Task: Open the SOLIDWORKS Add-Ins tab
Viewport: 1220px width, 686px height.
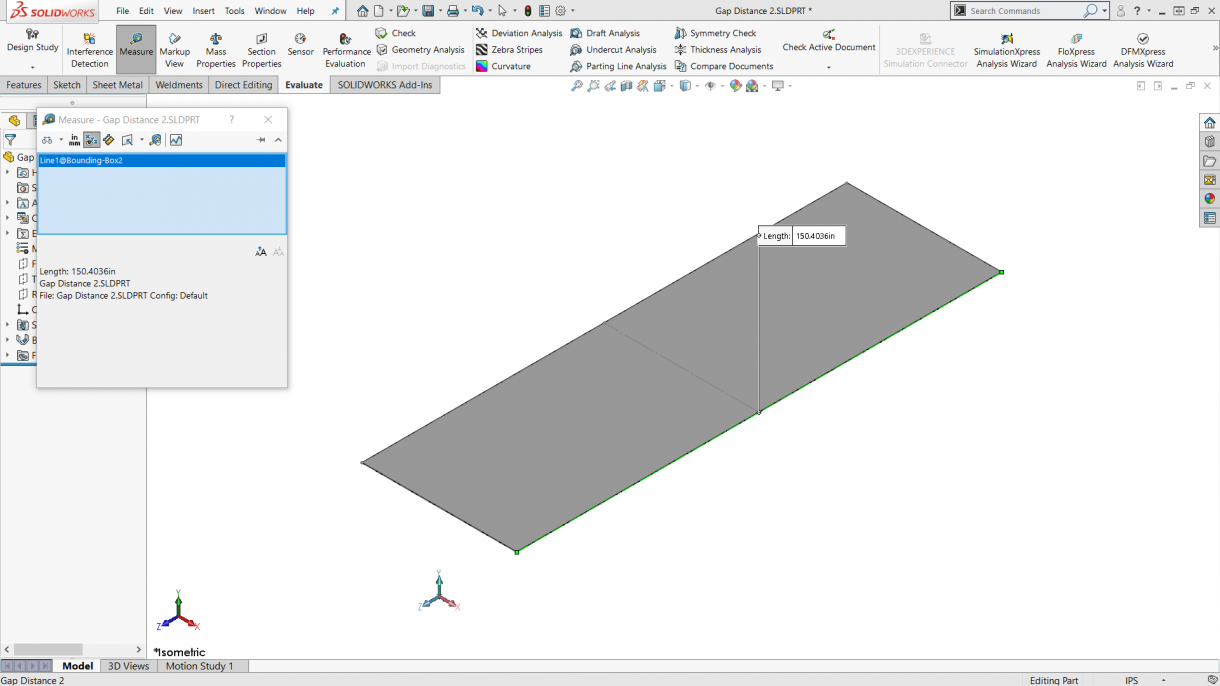Action: (385, 85)
